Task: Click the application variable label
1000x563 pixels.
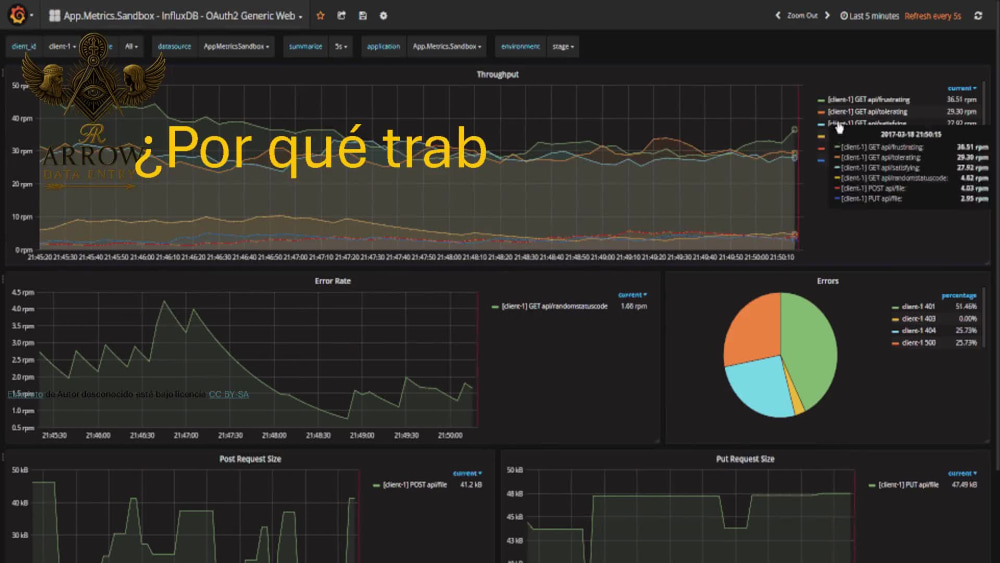Action: pyautogui.click(x=383, y=47)
